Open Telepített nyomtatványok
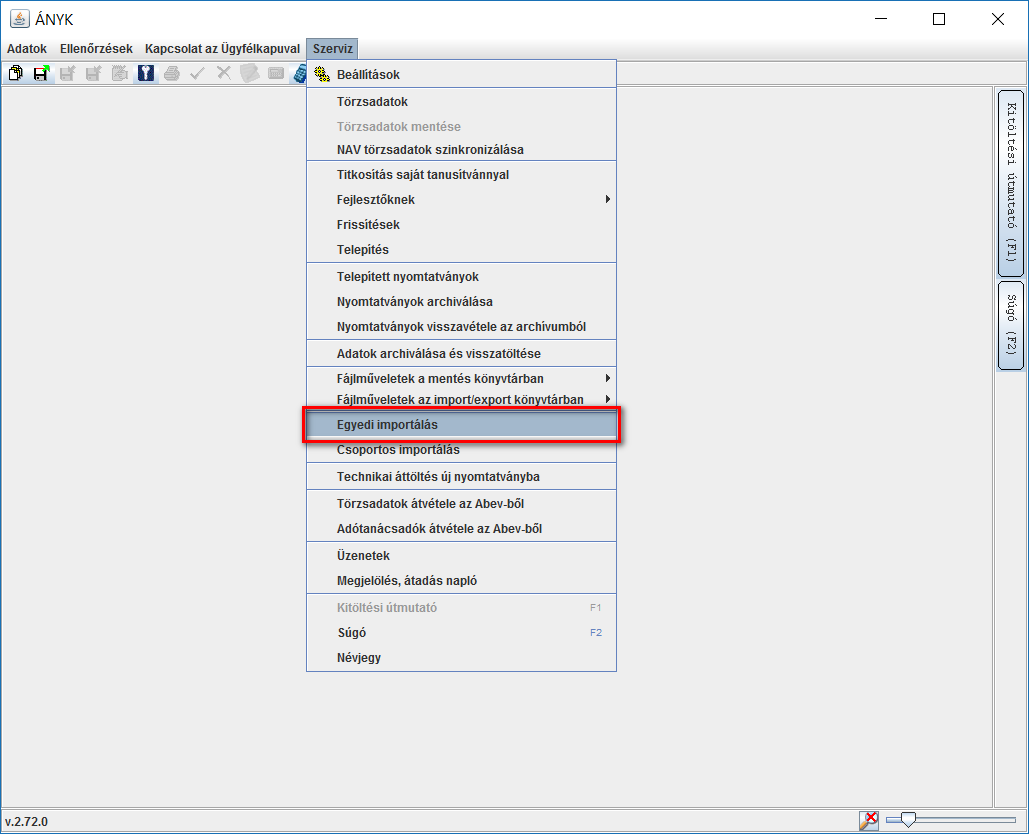The image size is (1029, 834). [461, 277]
